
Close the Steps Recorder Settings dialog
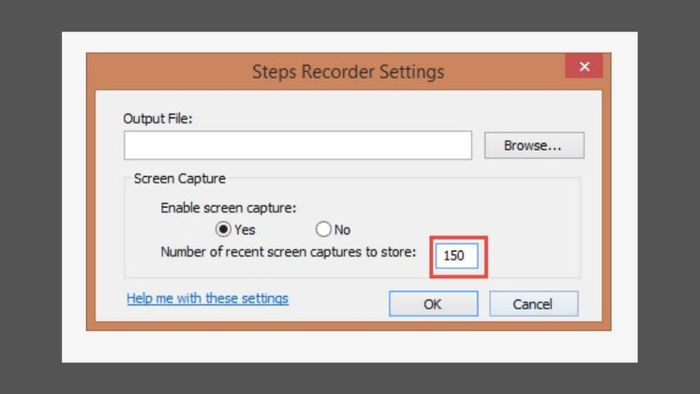[x=584, y=66]
